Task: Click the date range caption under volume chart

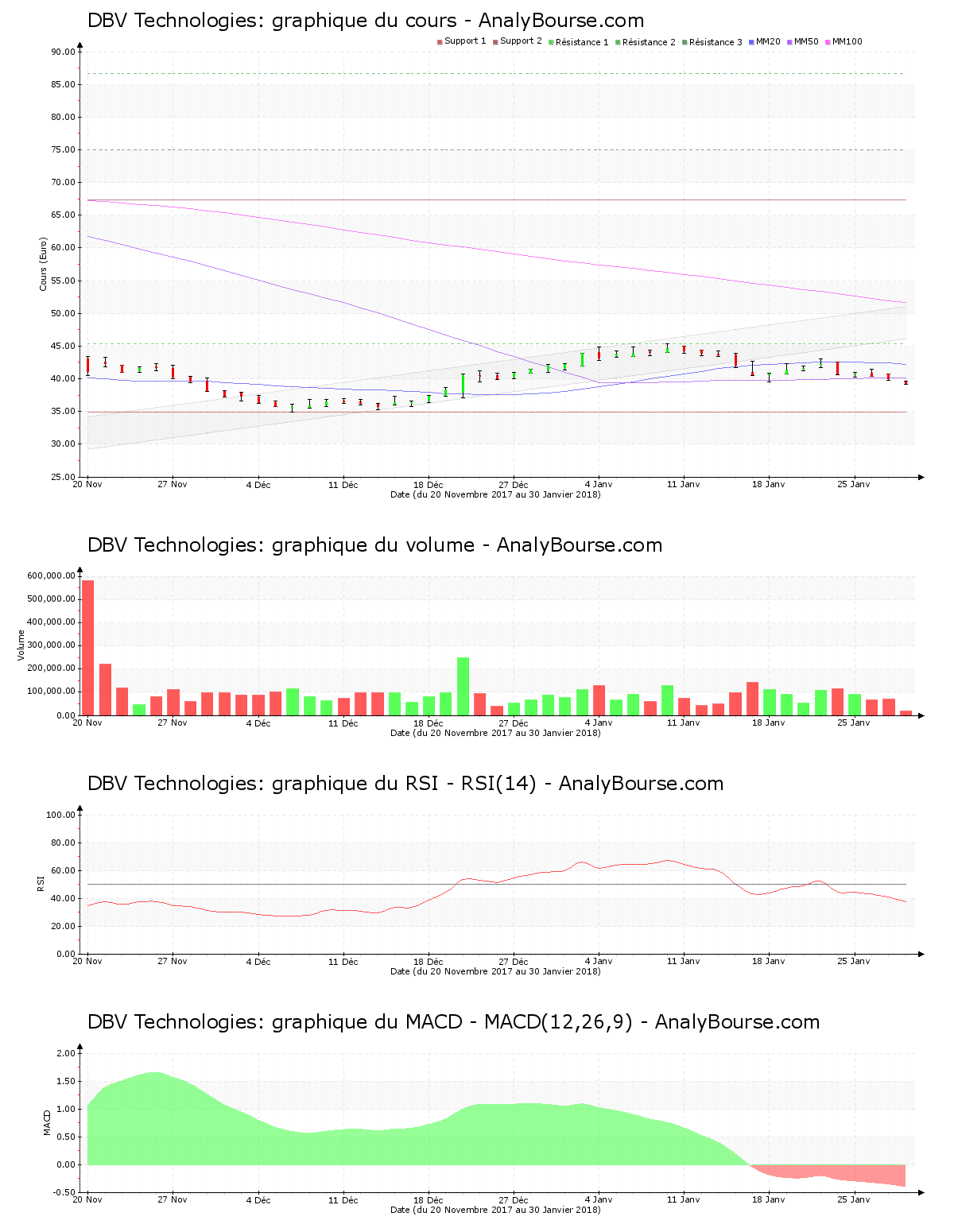Action: pos(495,733)
